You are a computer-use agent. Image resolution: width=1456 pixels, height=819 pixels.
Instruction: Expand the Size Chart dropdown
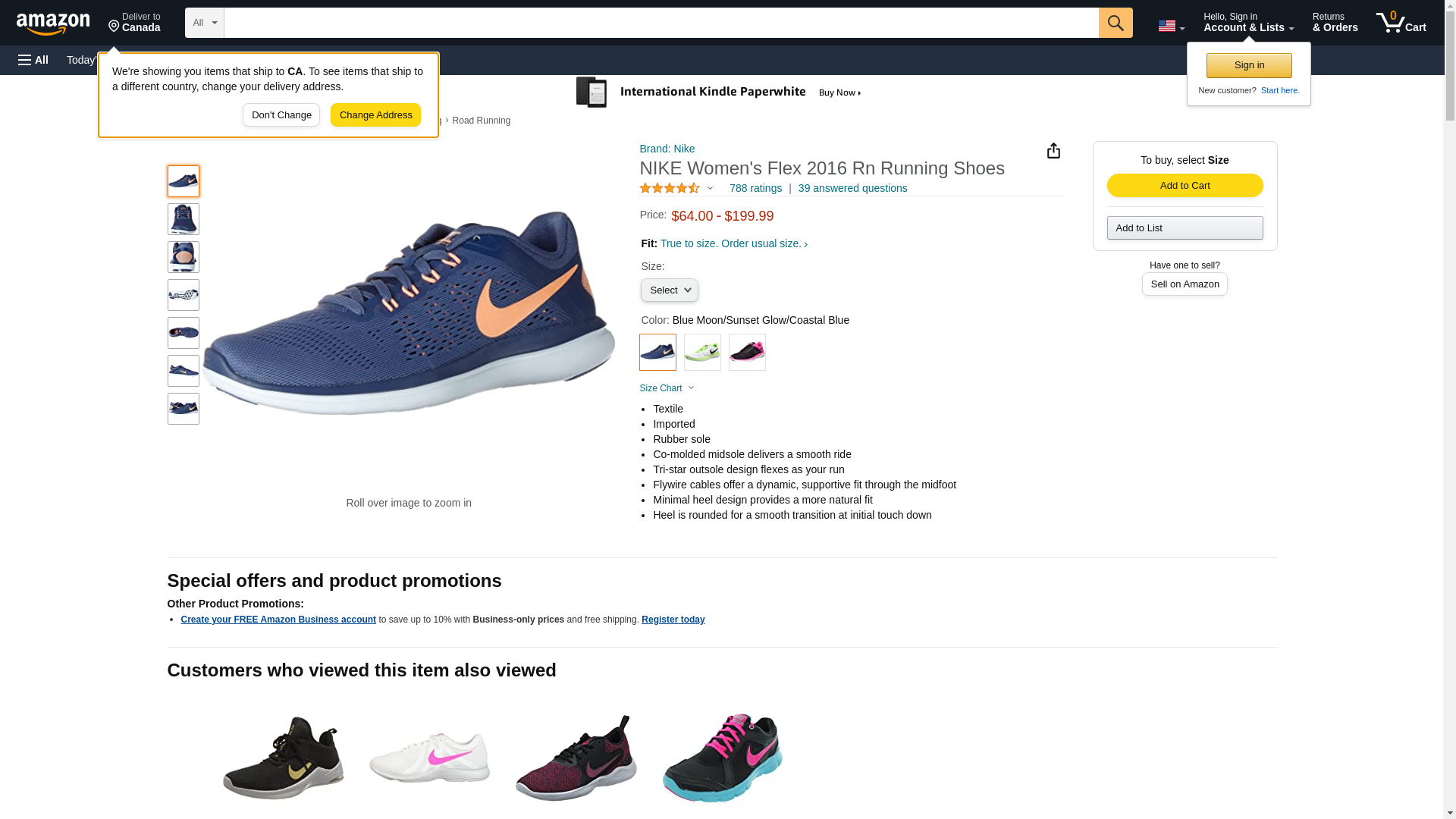coord(667,388)
